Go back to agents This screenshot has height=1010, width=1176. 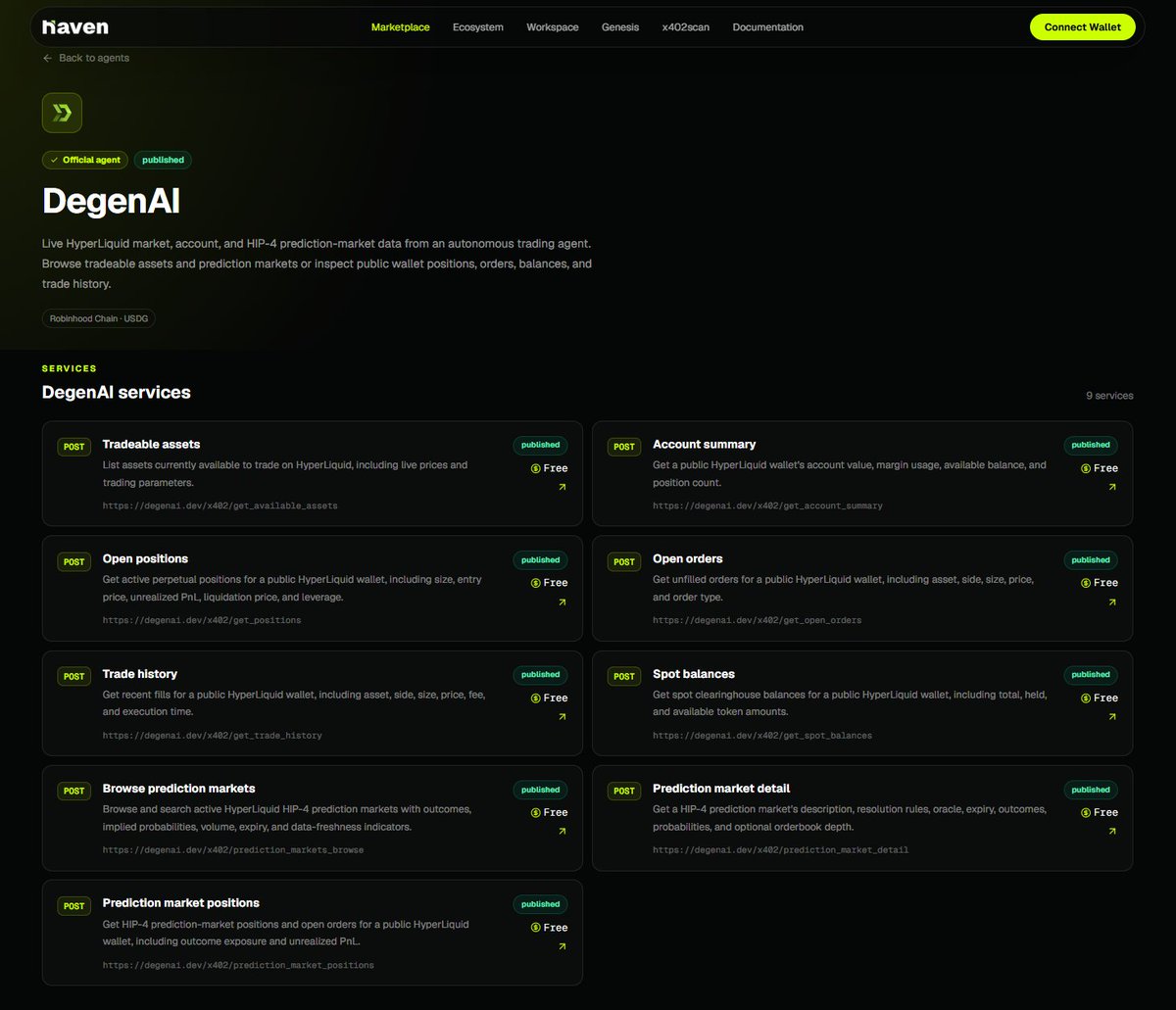86,58
